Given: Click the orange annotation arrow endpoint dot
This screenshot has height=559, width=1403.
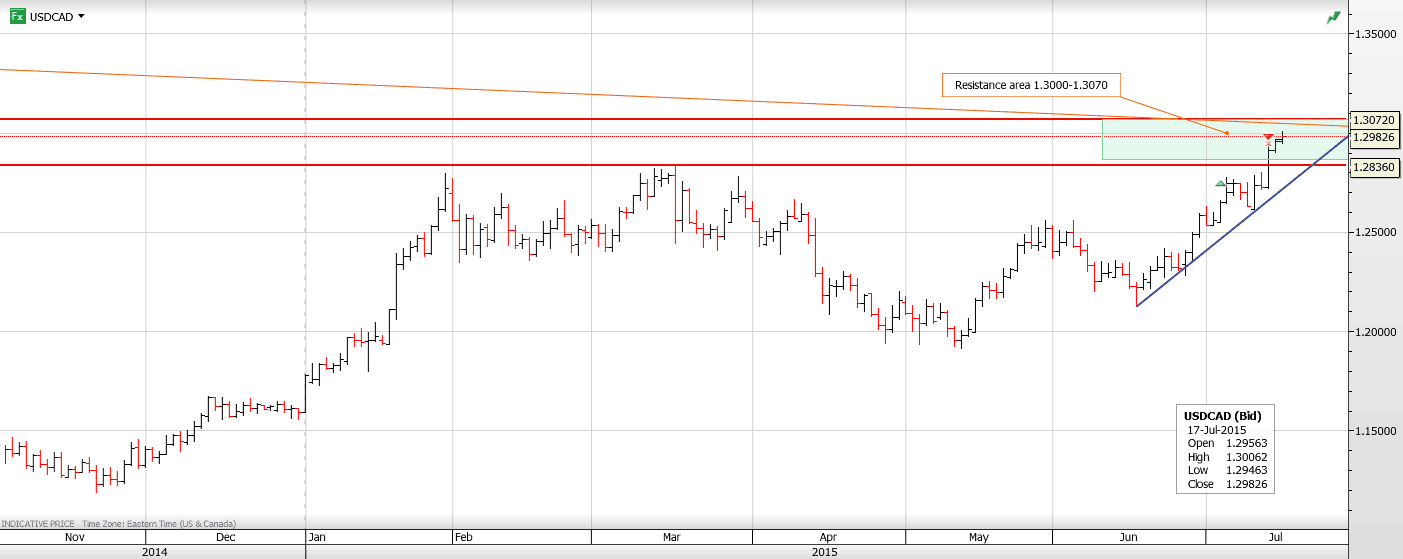Looking at the screenshot, I should coord(1227,133).
